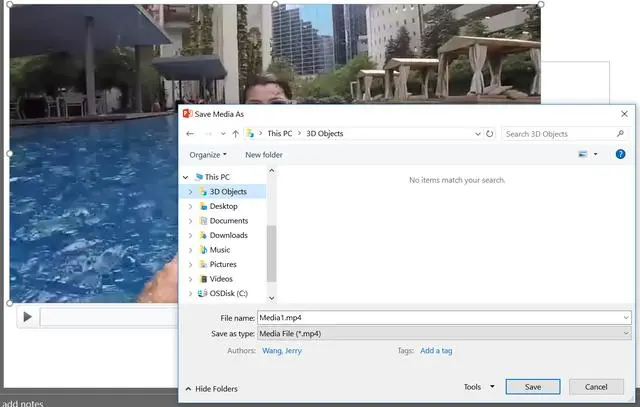Select the Music folder
This screenshot has width=640, height=407.
[220, 250]
